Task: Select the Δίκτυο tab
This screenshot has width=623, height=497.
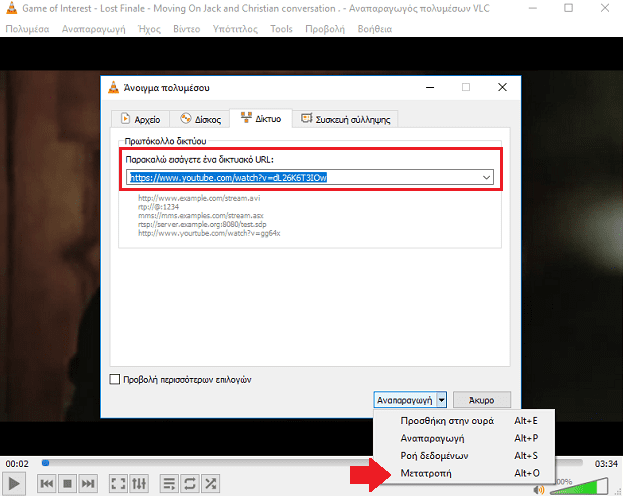Action: click(261, 118)
